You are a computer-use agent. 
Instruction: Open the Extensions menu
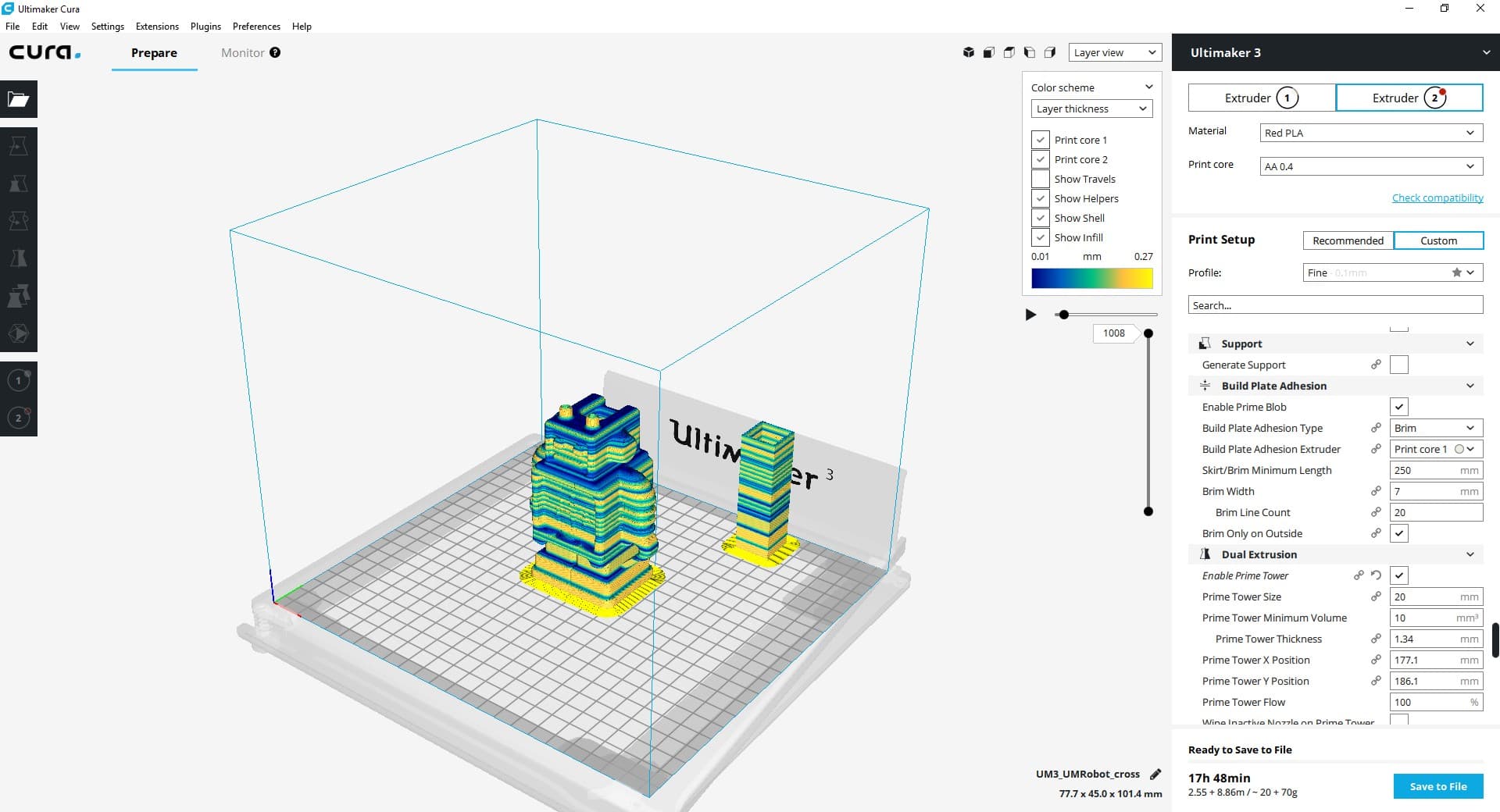(x=157, y=26)
